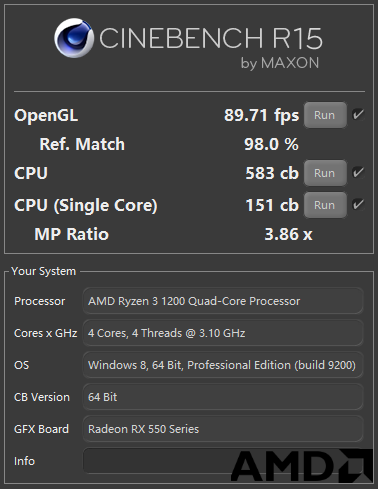Click the AMD logo watermark
The height and width of the screenshot is (489, 378).
point(302,466)
